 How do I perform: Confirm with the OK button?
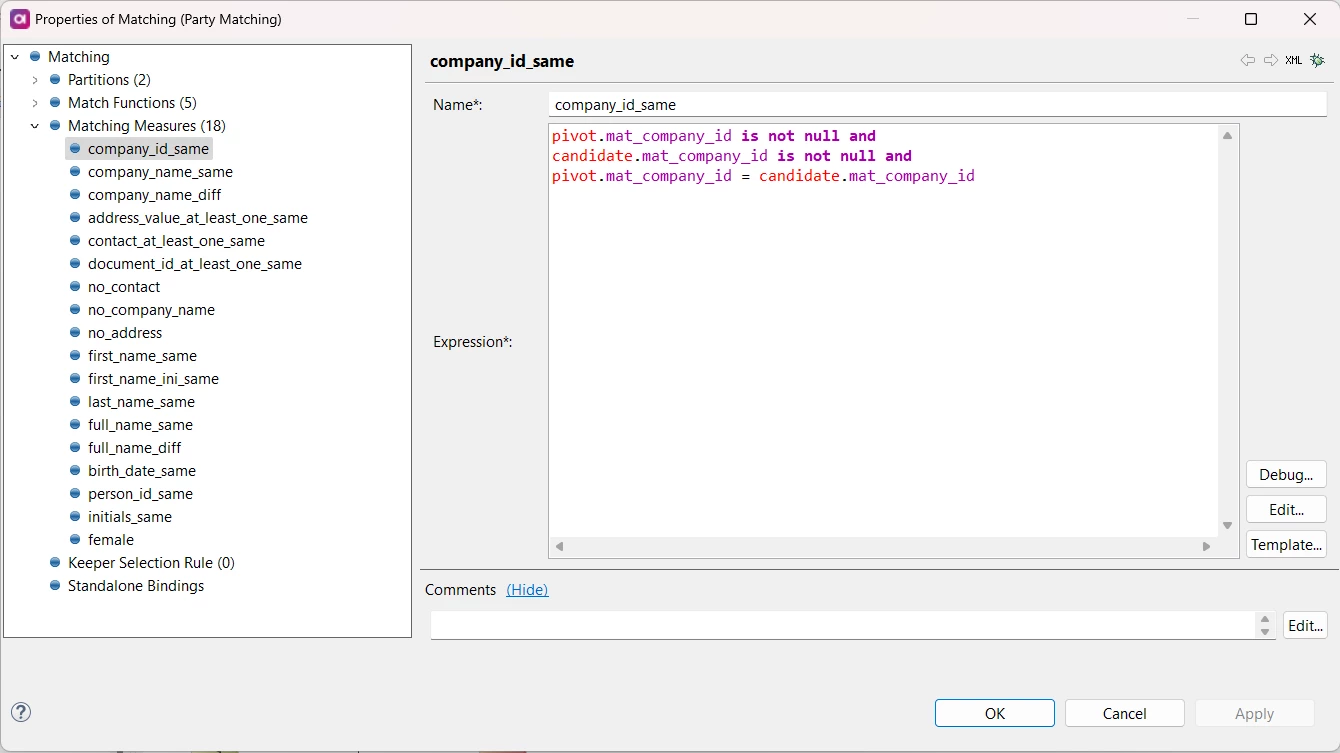pyautogui.click(x=995, y=713)
